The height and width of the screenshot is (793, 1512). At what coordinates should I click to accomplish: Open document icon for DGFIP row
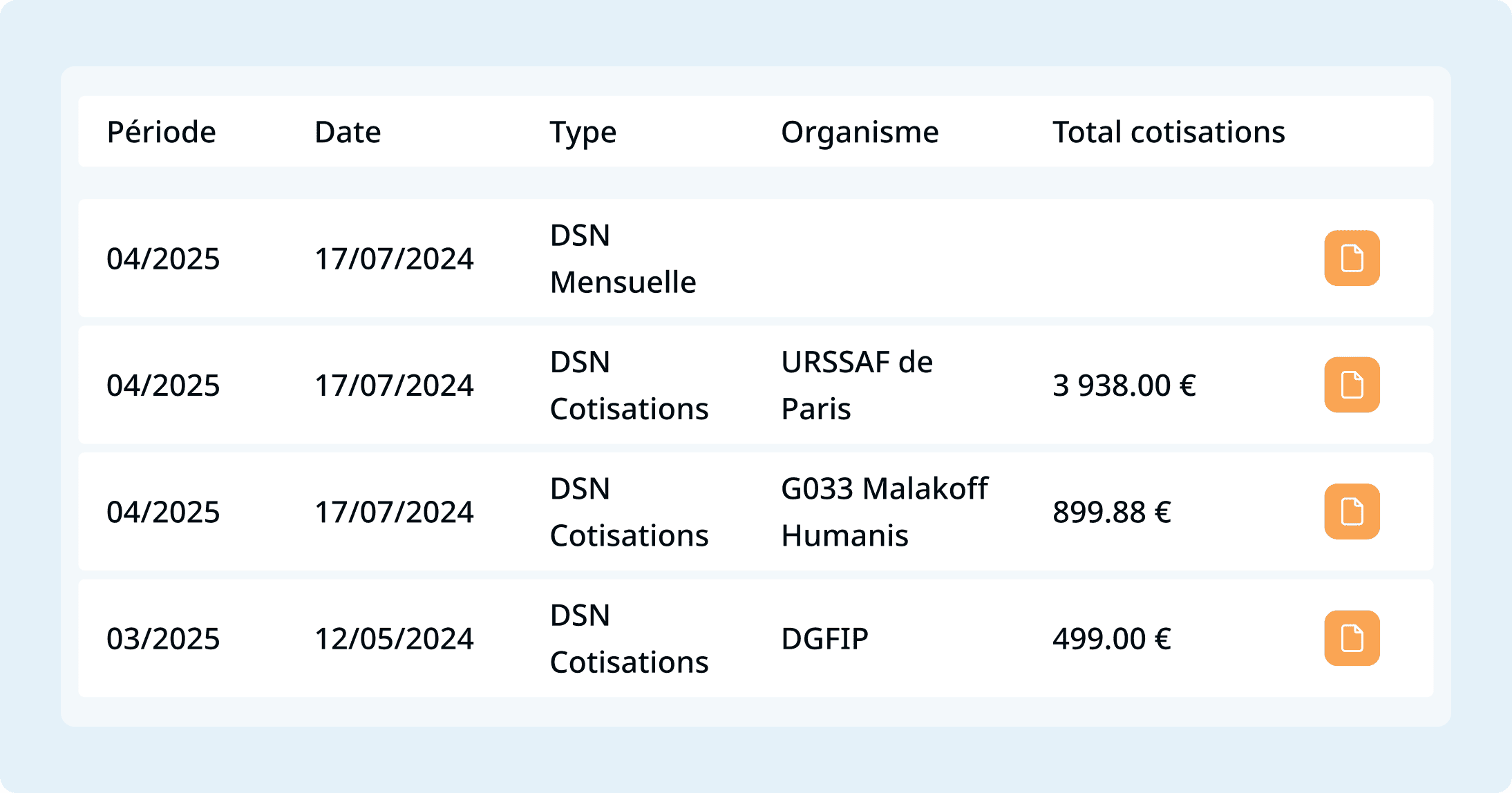coord(1352,638)
